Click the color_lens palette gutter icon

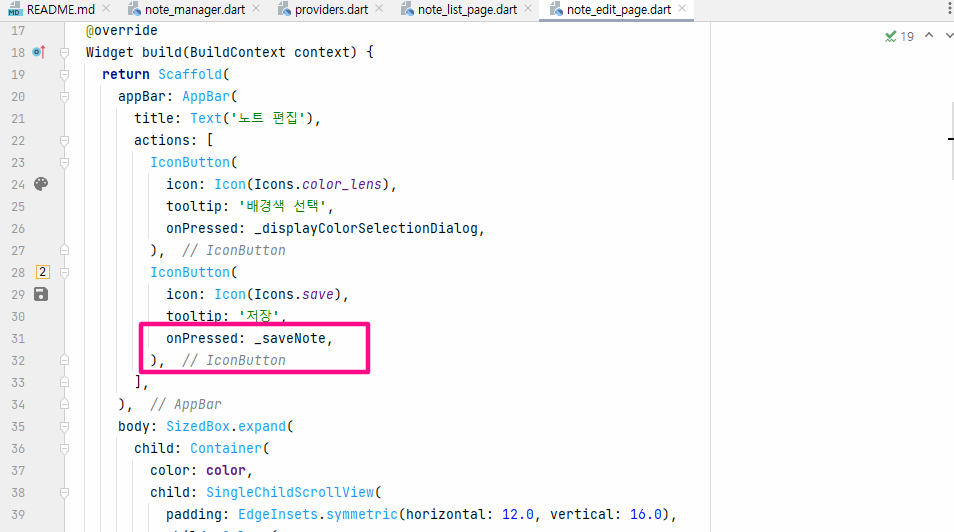pyautogui.click(x=41, y=184)
